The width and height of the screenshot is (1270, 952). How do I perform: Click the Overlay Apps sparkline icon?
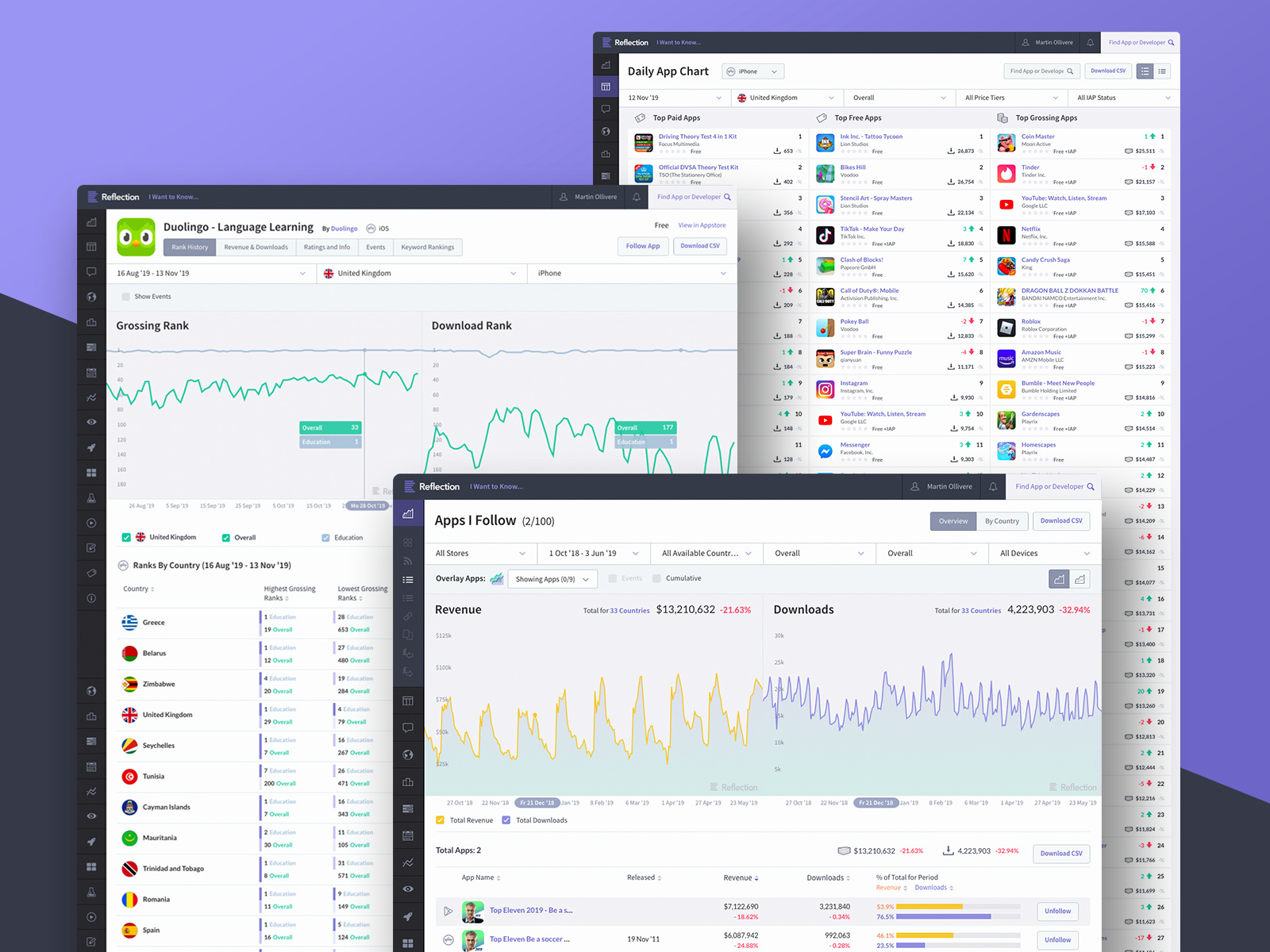(496, 578)
